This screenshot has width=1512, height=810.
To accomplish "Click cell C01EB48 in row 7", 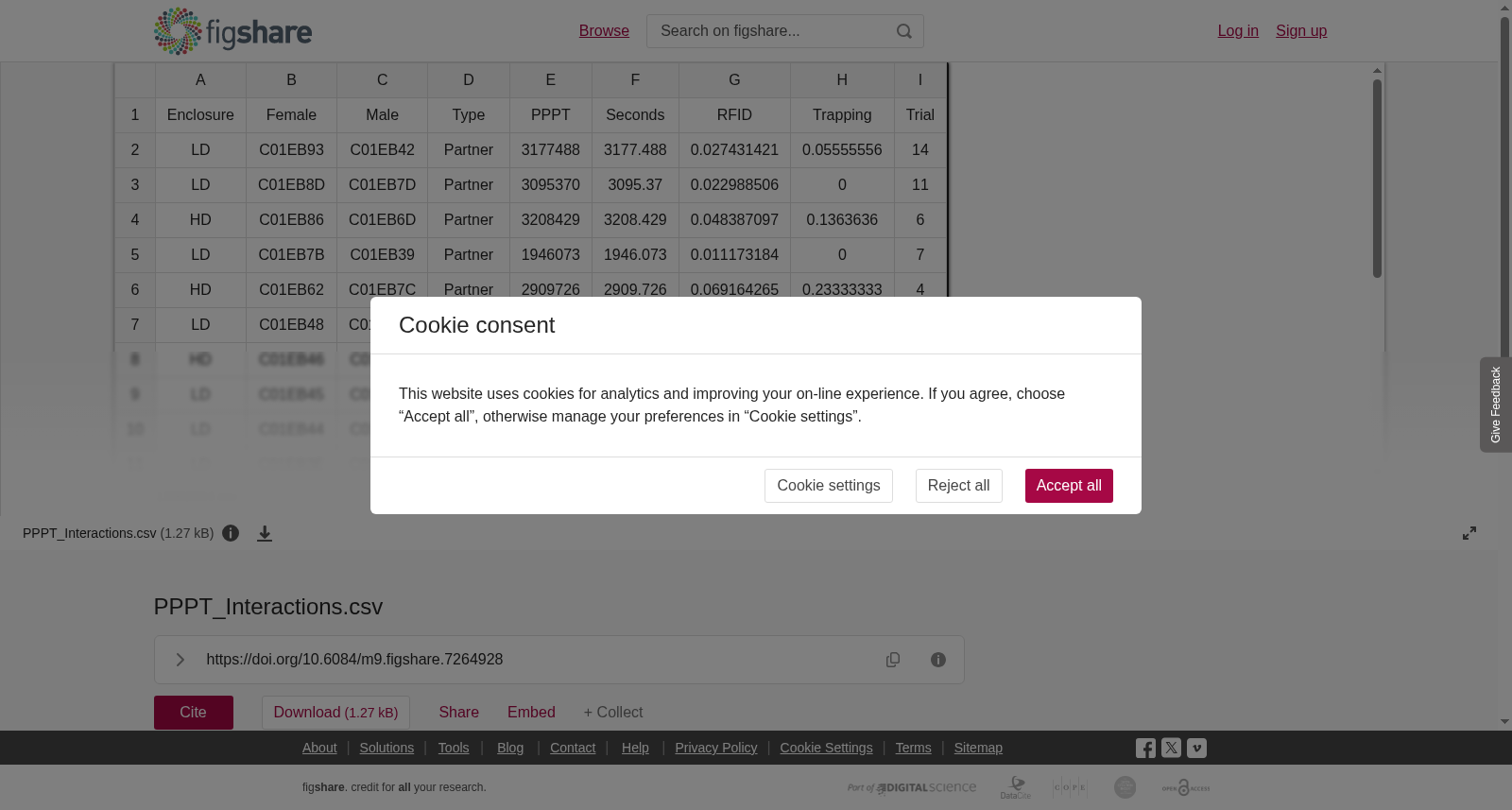I will point(291,325).
